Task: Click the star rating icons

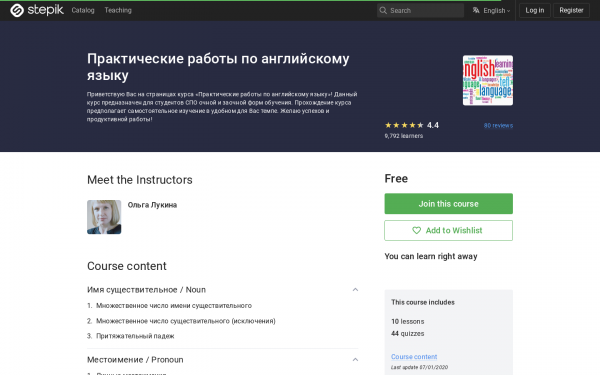Action: 404,125
